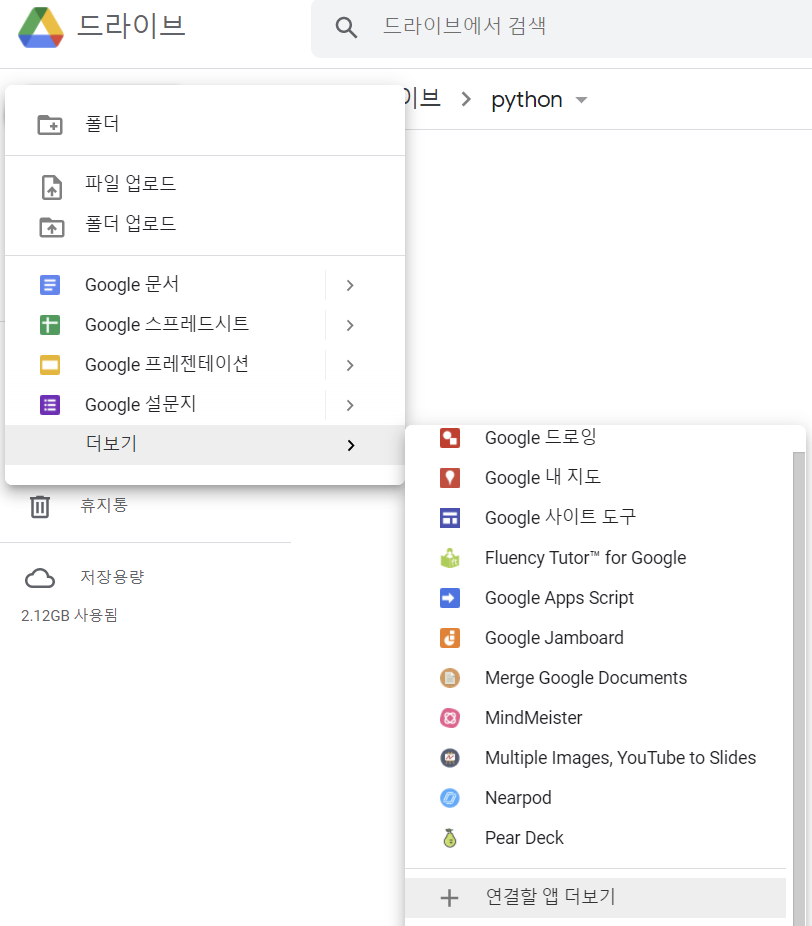Select Google Apps Script entry

point(596,598)
